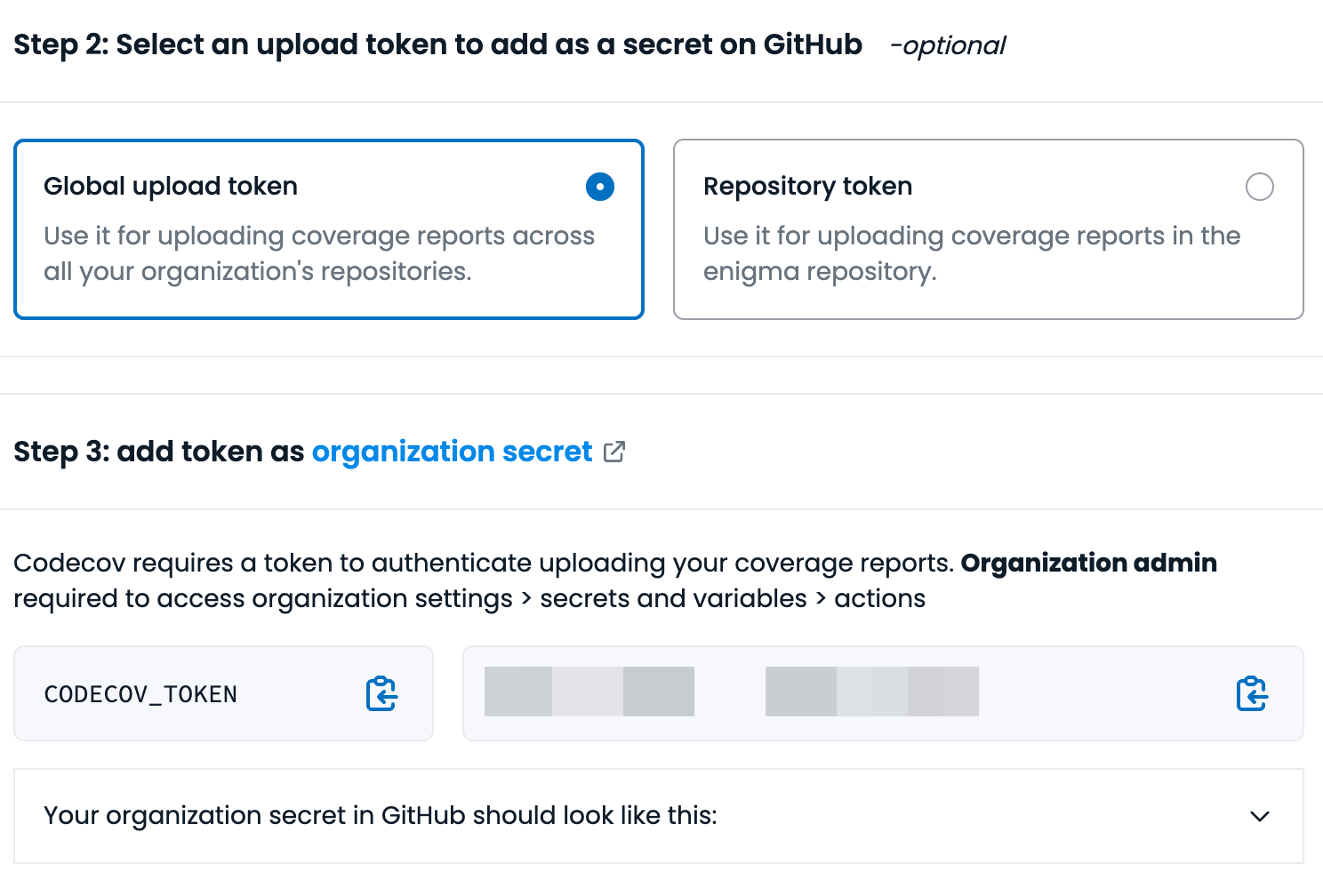This screenshot has height=896, width=1323.
Task: Select the Repository token radio button
Action: (1259, 187)
